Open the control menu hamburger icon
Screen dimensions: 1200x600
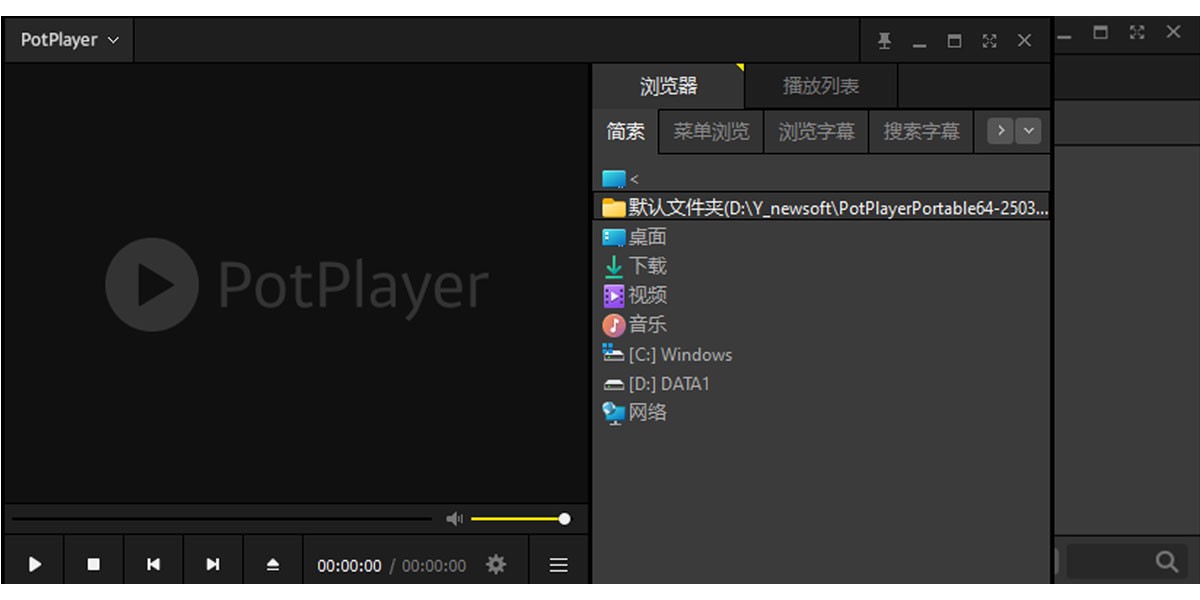click(557, 563)
